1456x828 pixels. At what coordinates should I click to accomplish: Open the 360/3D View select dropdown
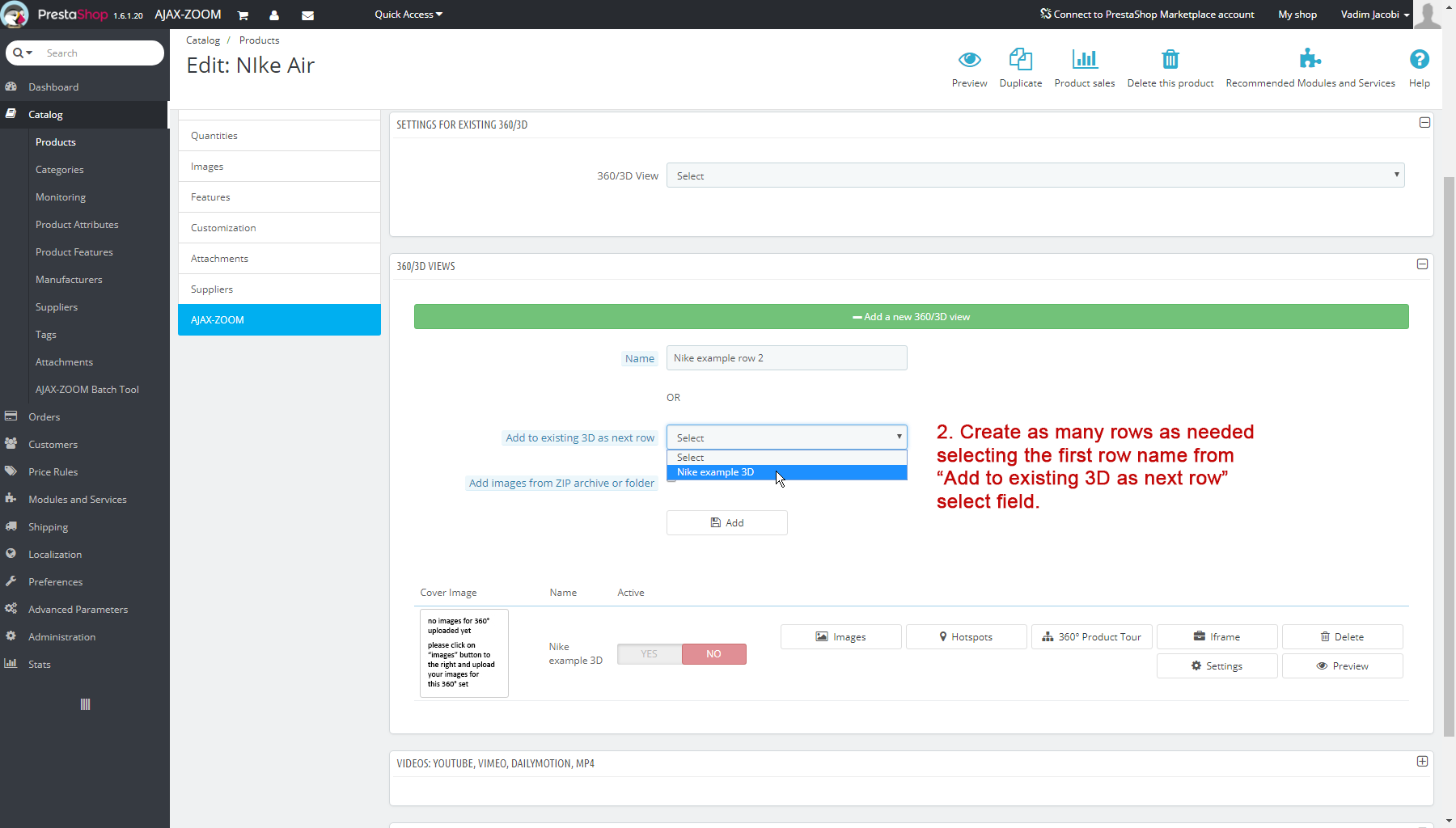coord(1035,175)
